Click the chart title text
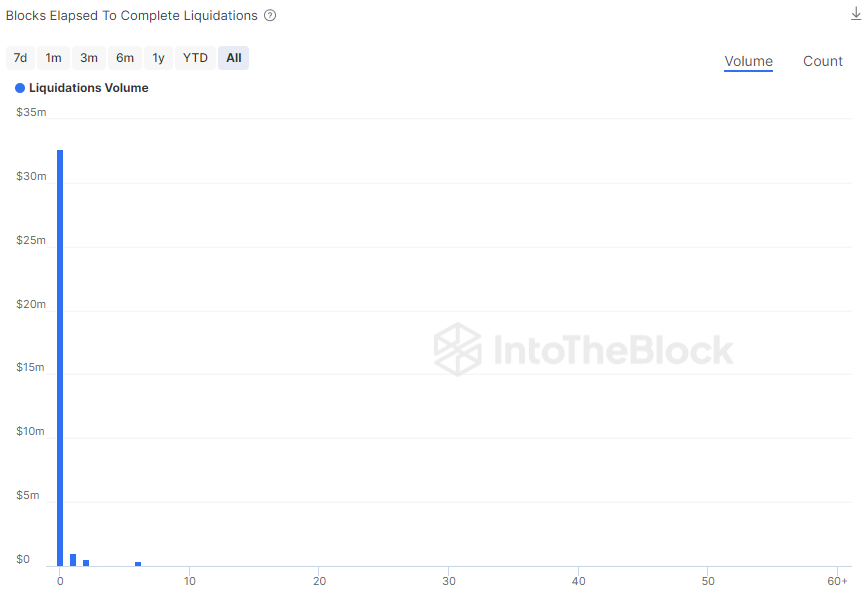Viewport: 867px width, 592px height. coord(132,16)
